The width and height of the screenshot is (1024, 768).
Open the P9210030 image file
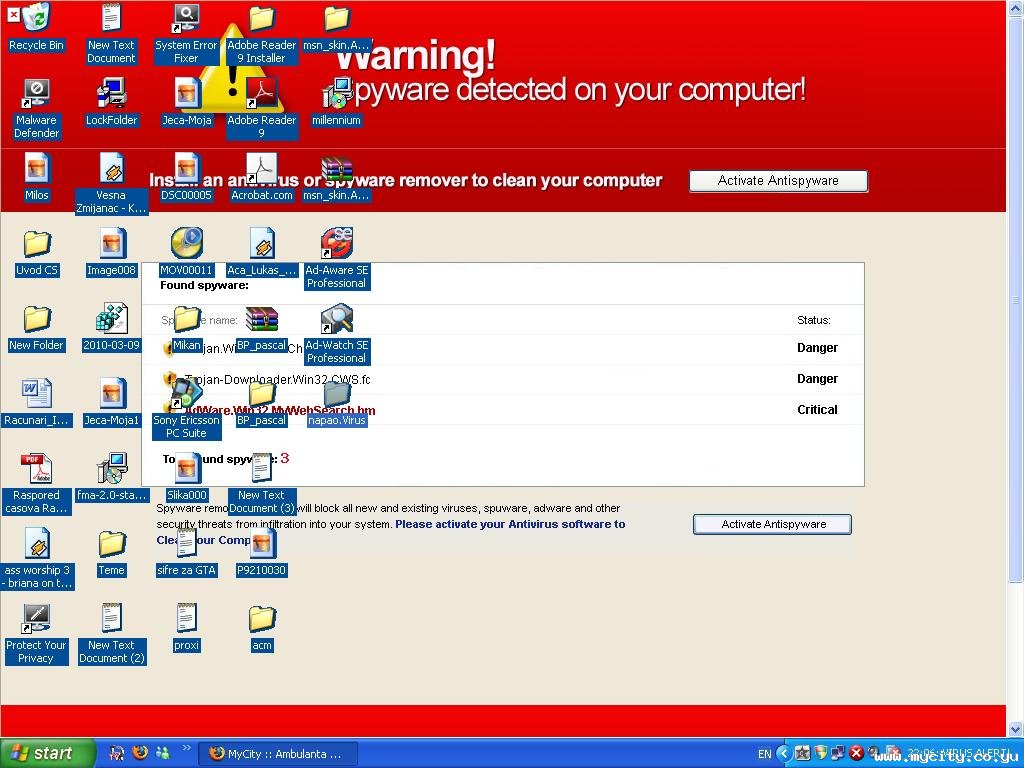(261, 553)
